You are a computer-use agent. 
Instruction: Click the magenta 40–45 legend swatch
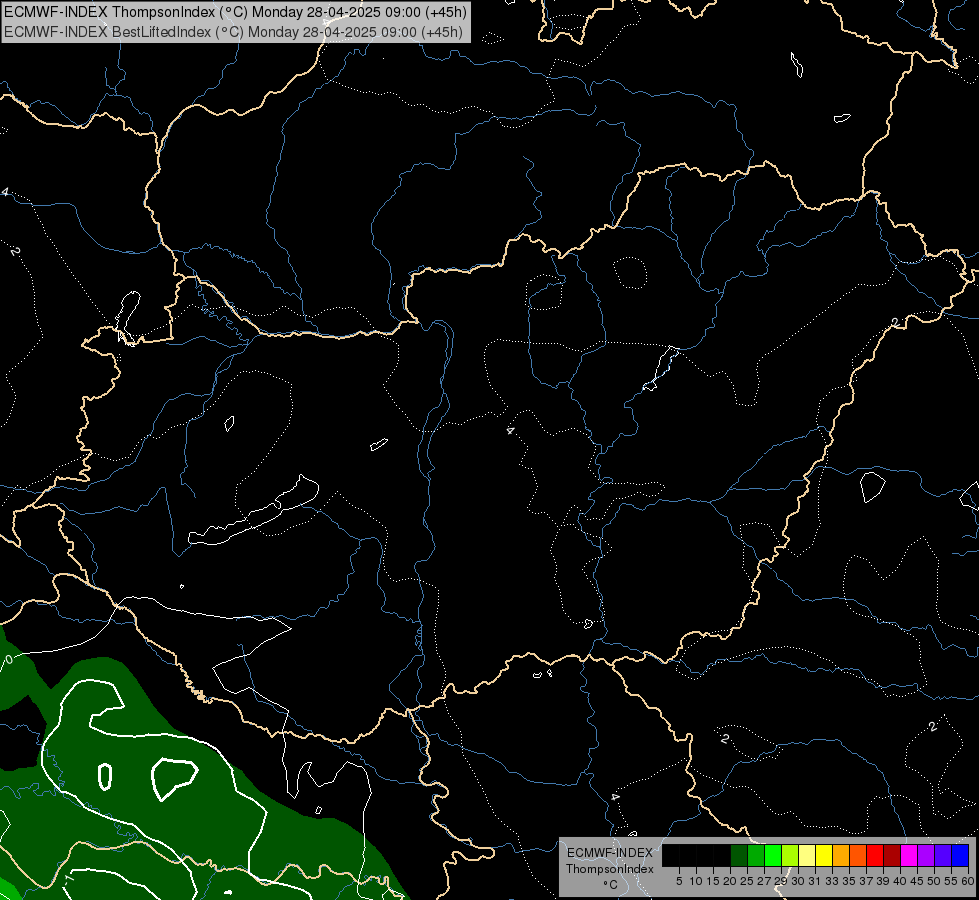tap(909, 855)
